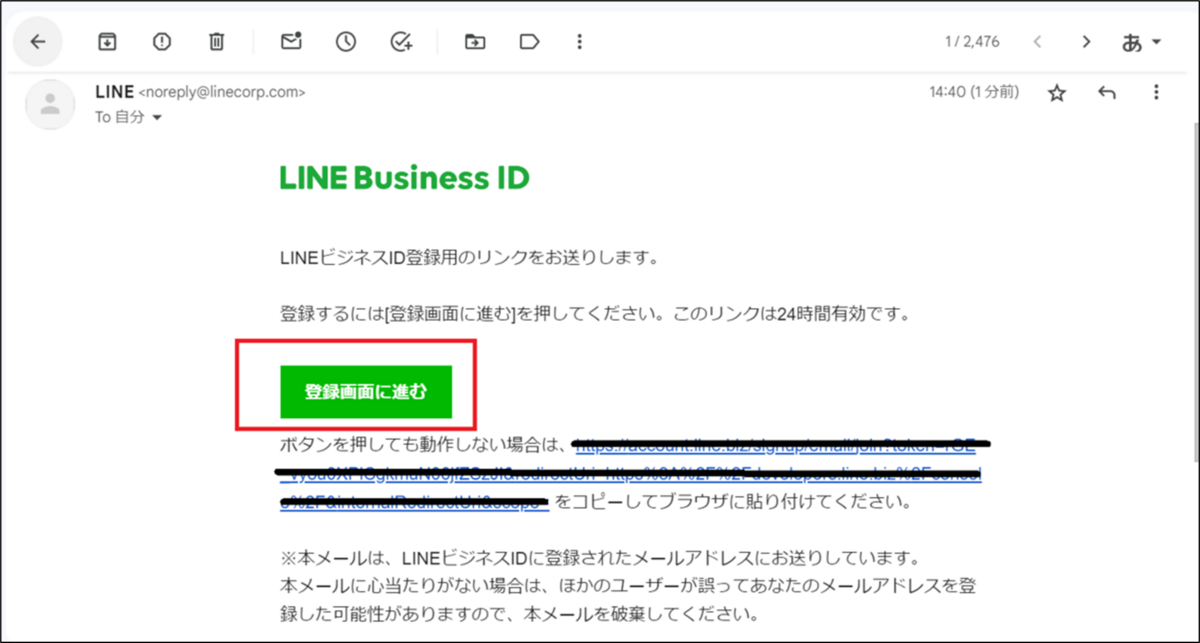Delete the email with trash icon

(216, 41)
